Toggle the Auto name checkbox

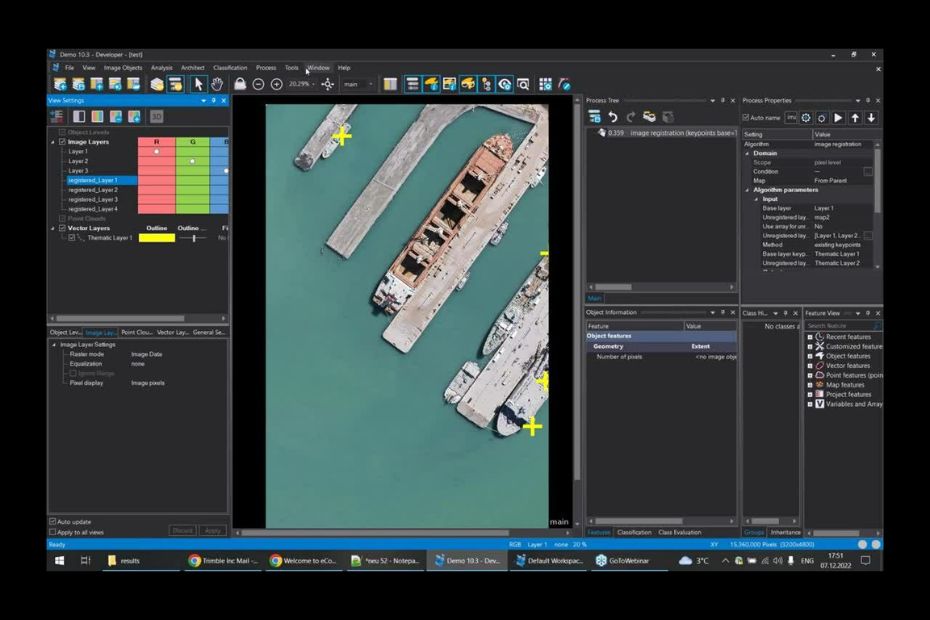746,117
